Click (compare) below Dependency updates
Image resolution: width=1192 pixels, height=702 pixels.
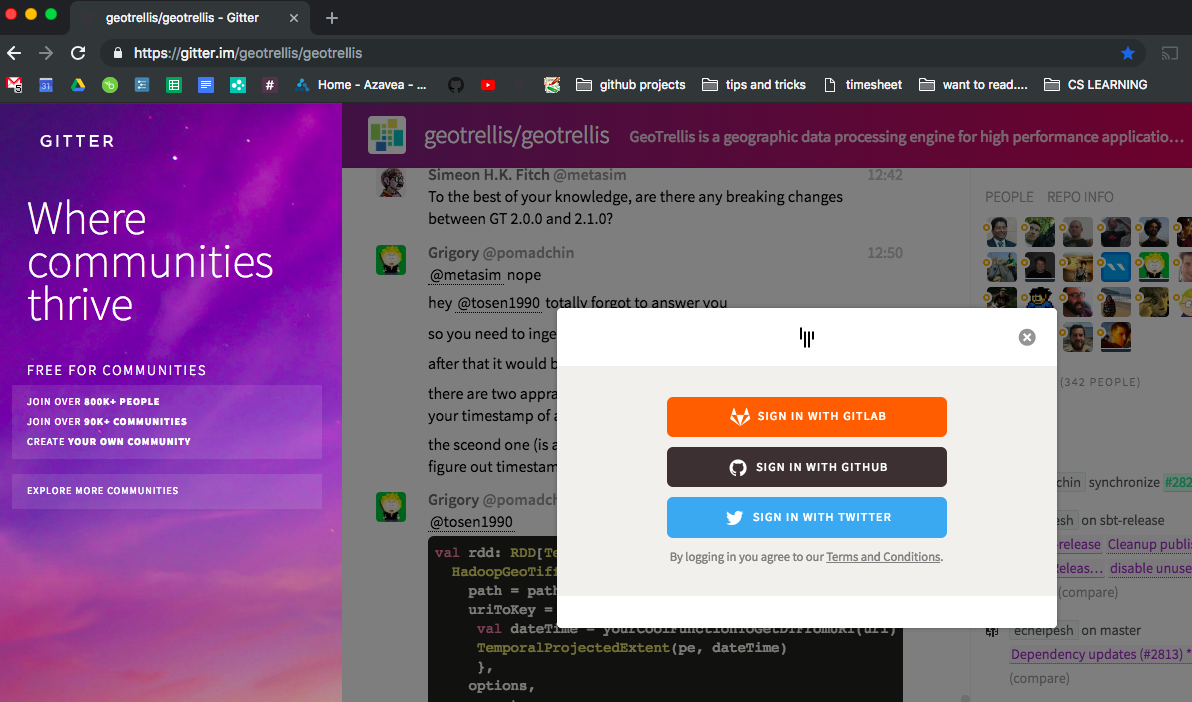[1039, 678]
